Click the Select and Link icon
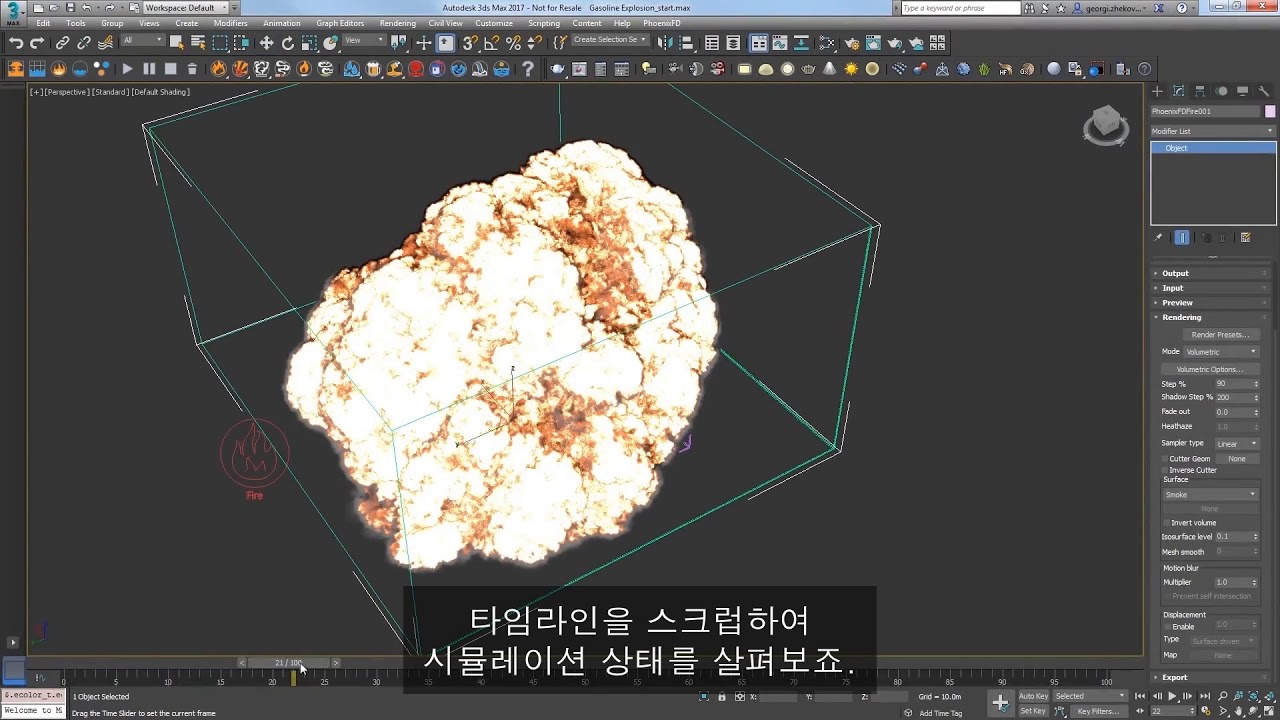This screenshot has width=1280, height=720. [62, 43]
